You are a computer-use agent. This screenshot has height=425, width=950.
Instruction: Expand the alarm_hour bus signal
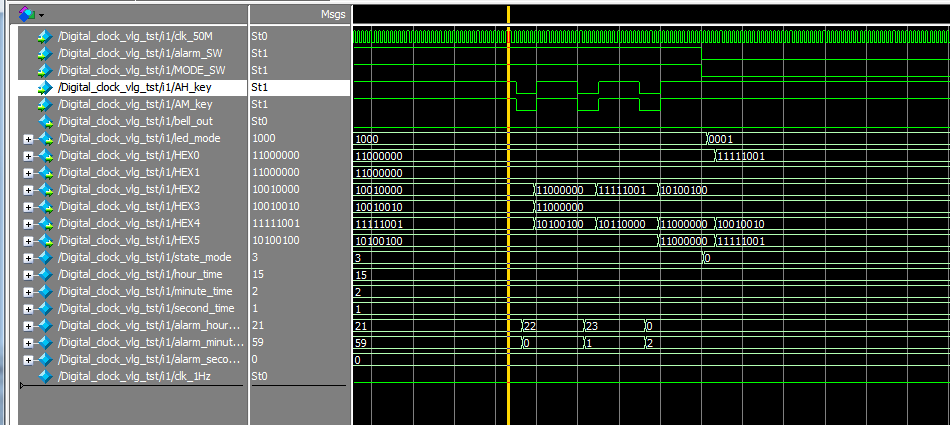point(27,326)
